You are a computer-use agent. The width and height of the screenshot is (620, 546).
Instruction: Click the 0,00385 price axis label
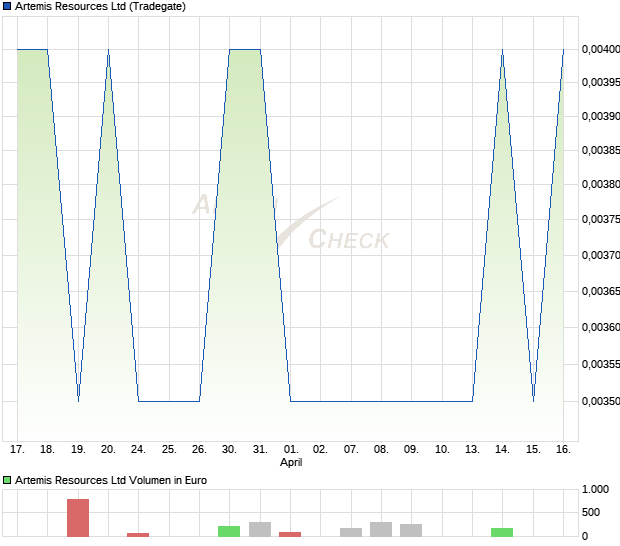601,150
